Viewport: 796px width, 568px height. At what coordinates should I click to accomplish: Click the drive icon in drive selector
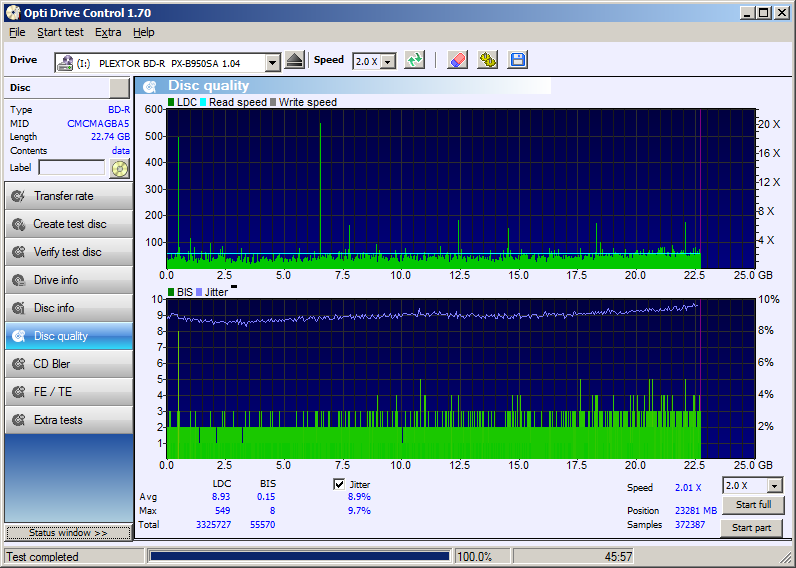pos(65,63)
